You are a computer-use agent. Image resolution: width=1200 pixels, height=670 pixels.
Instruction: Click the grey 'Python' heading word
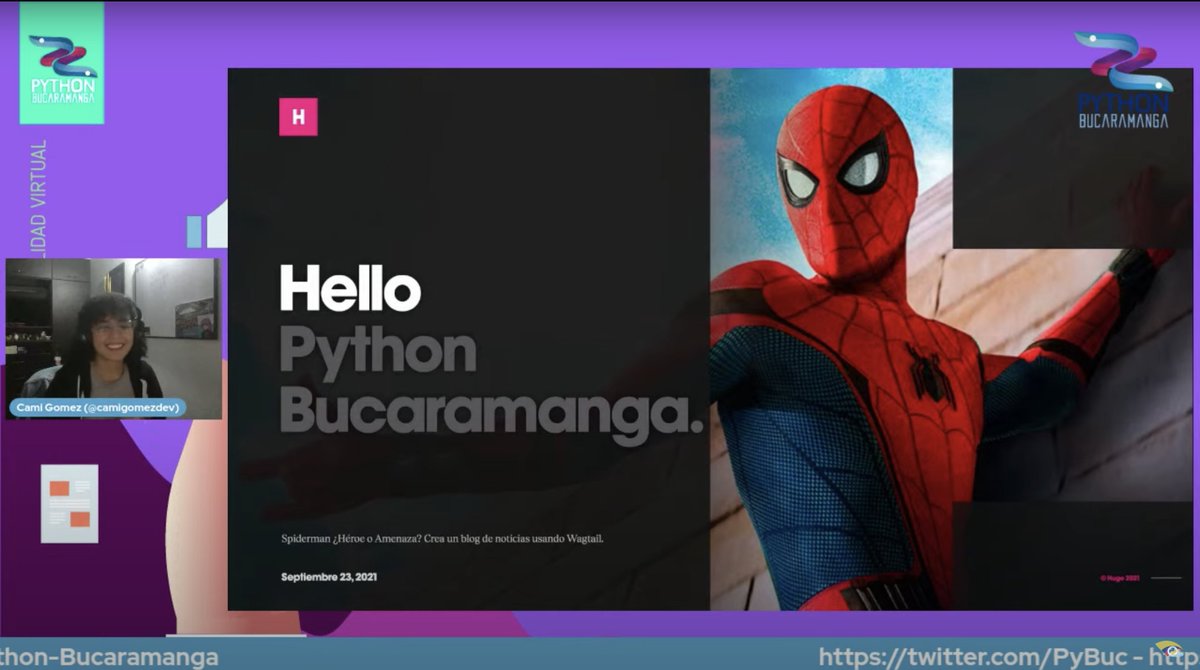point(378,351)
